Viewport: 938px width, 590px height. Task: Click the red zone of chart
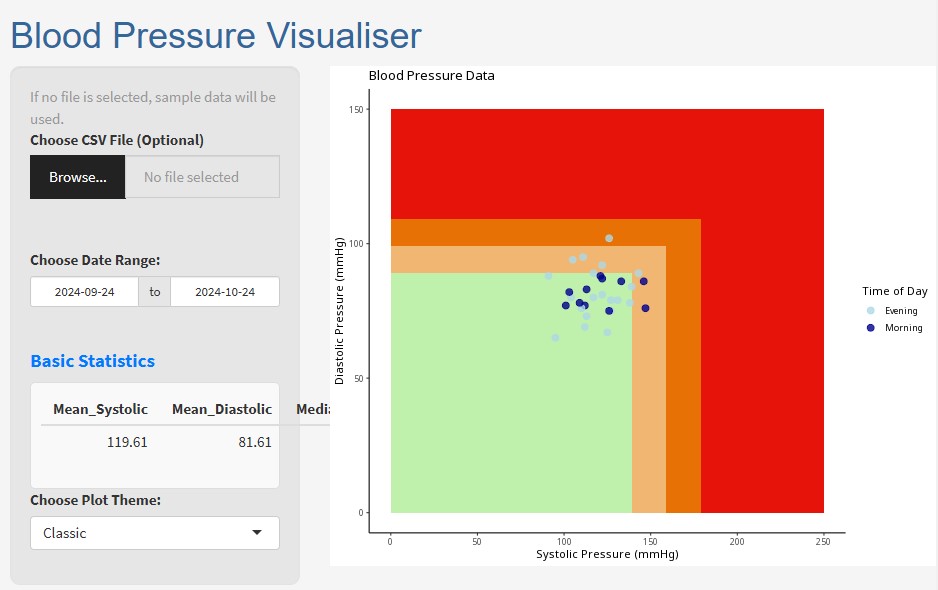click(607, 163)
